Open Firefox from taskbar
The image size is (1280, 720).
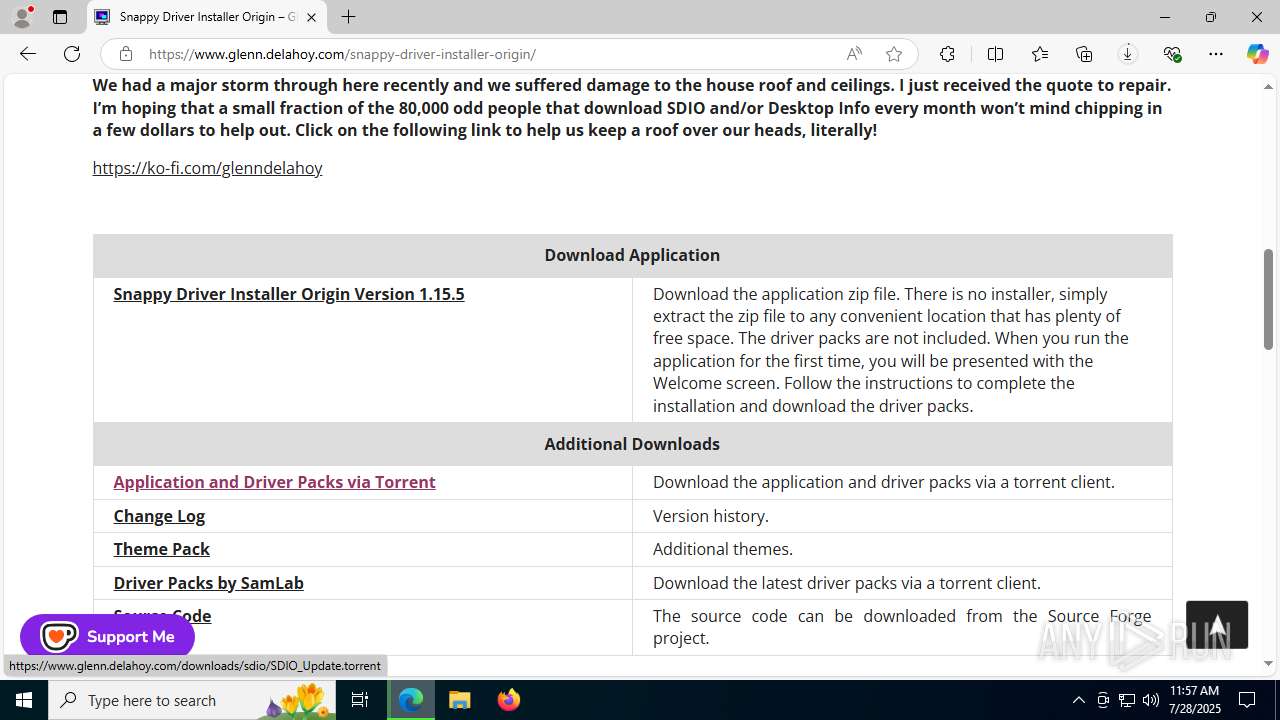pyautogui.click(x=508, y=700)
